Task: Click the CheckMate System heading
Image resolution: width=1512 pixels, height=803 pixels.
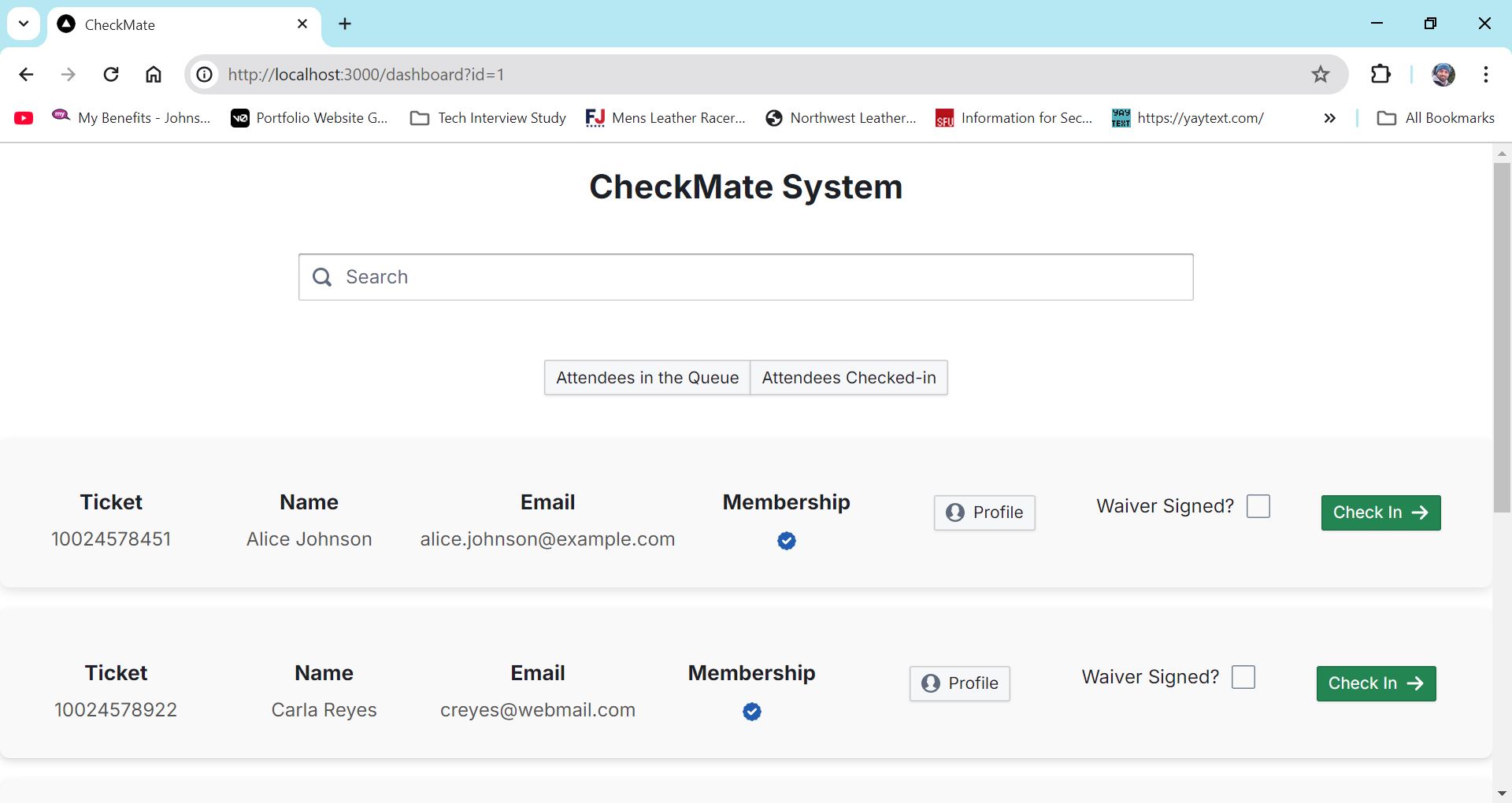Action: [x=746, y=187]
